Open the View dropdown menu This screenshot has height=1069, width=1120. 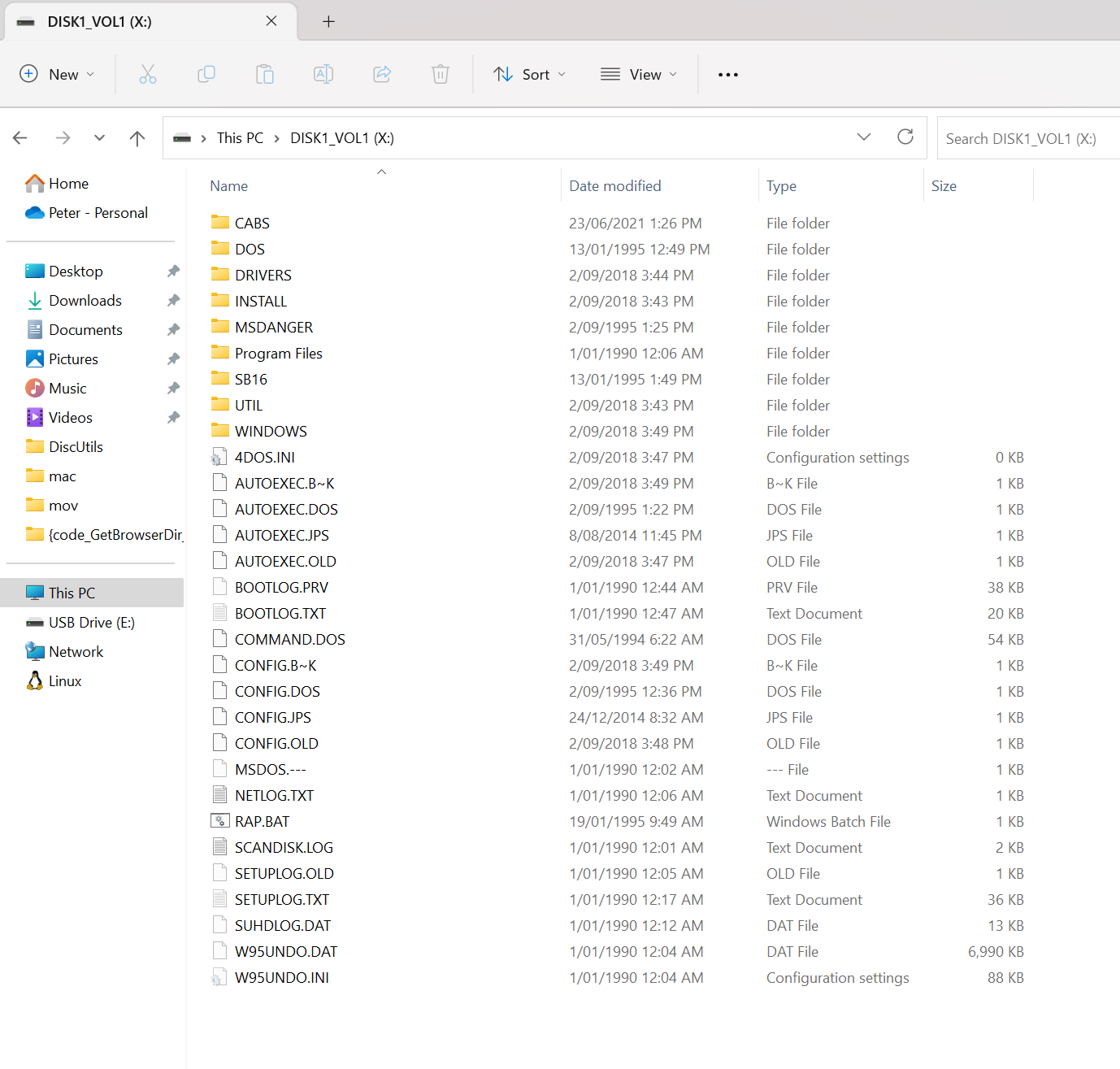[640, 74]
